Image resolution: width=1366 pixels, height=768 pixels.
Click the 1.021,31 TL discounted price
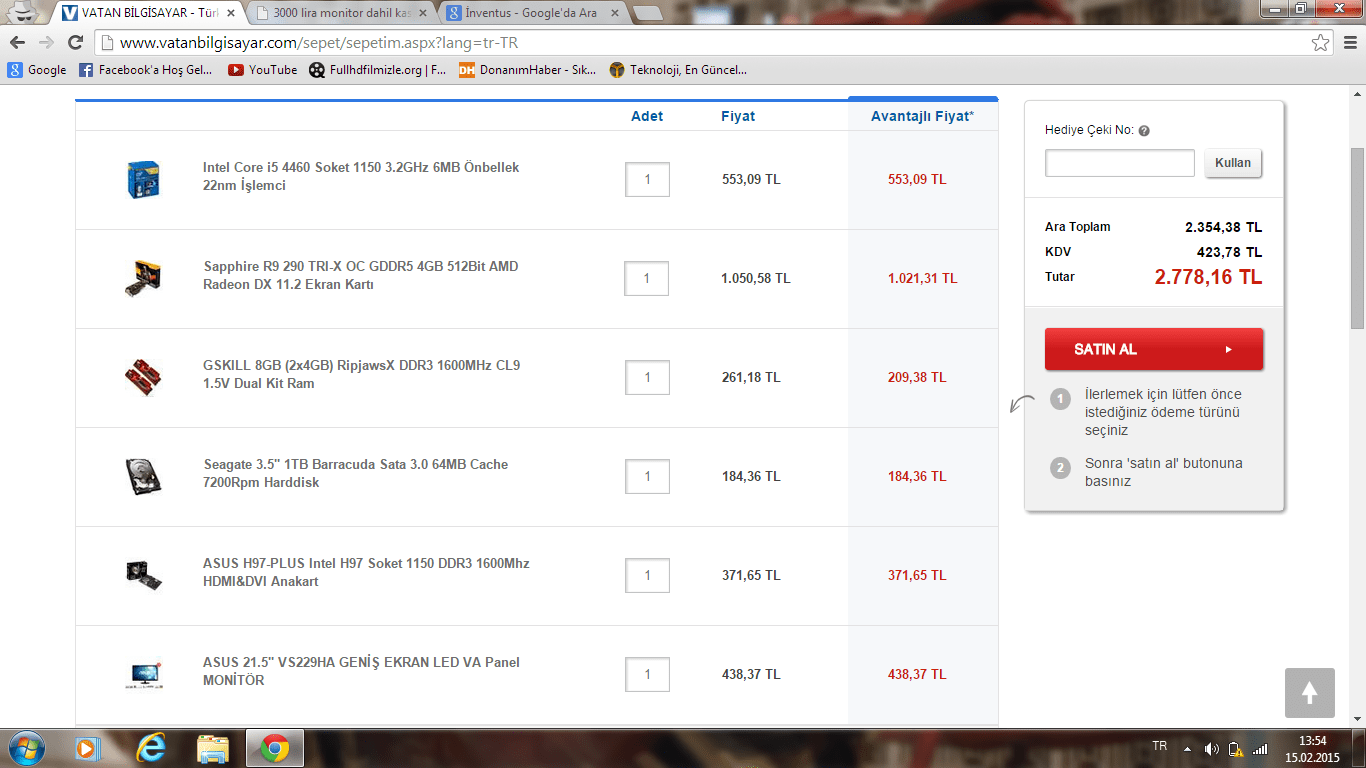922,278
